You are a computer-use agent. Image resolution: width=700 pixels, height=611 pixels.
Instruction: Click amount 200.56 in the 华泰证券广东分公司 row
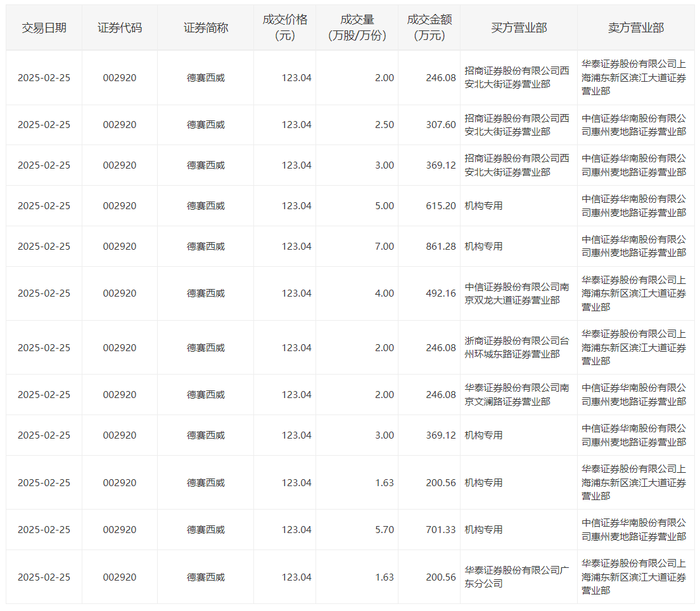(x=441, y=577)
